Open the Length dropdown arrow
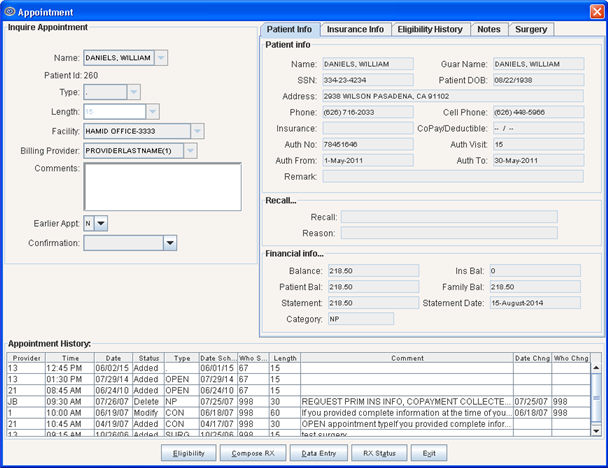Screen dimensions: 608x468 click(x=152, y=112)
